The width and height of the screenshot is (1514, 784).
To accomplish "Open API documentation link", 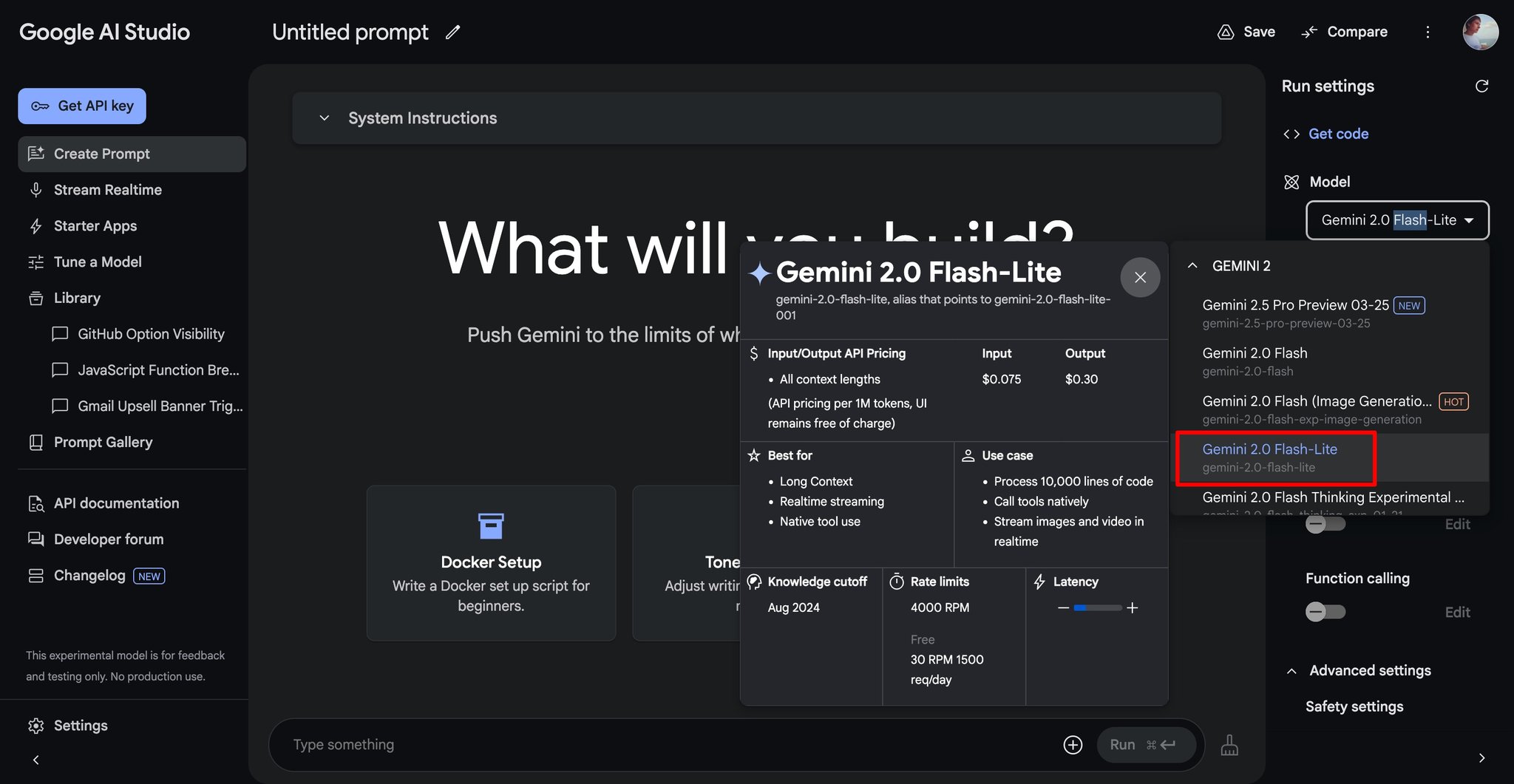I will tap(116, 504).
